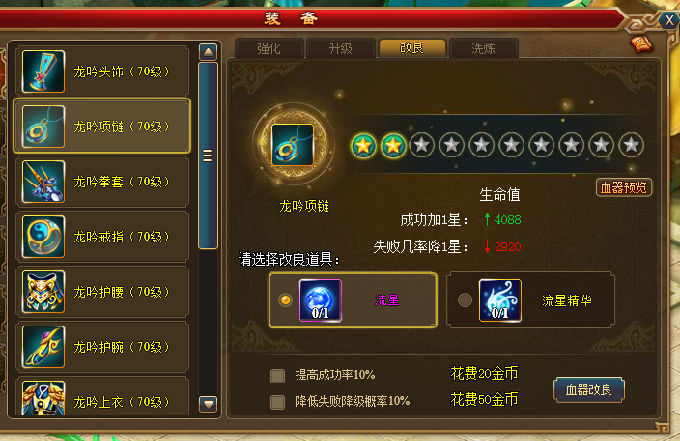Click the 流星 blue orb item icon
The image size is (680, 441).
point(320,301)
